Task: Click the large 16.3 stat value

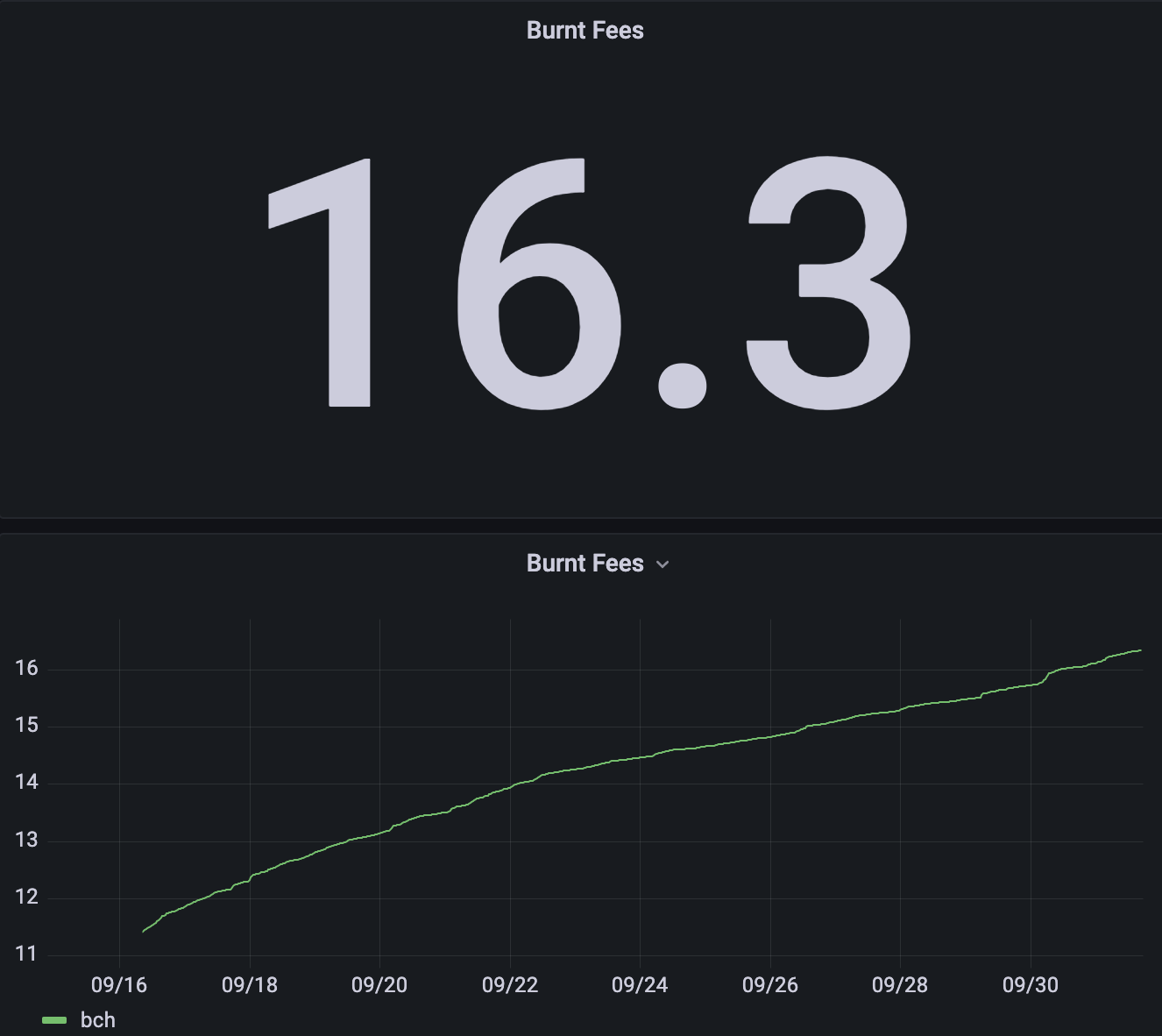Action: point(588,282)
